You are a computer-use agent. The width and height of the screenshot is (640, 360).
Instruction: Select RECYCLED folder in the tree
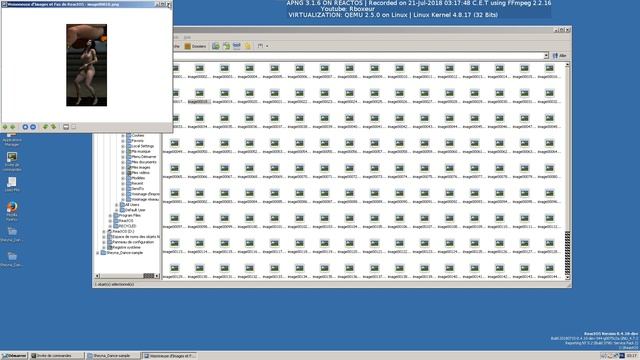[x=127, y=226]
